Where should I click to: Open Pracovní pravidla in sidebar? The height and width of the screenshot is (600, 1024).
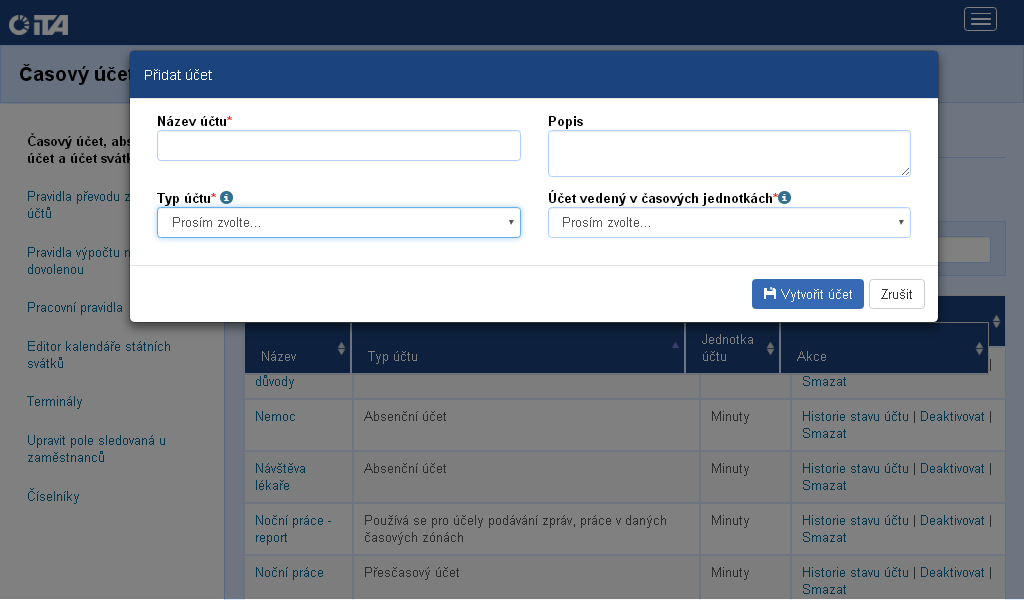(75, 308)
